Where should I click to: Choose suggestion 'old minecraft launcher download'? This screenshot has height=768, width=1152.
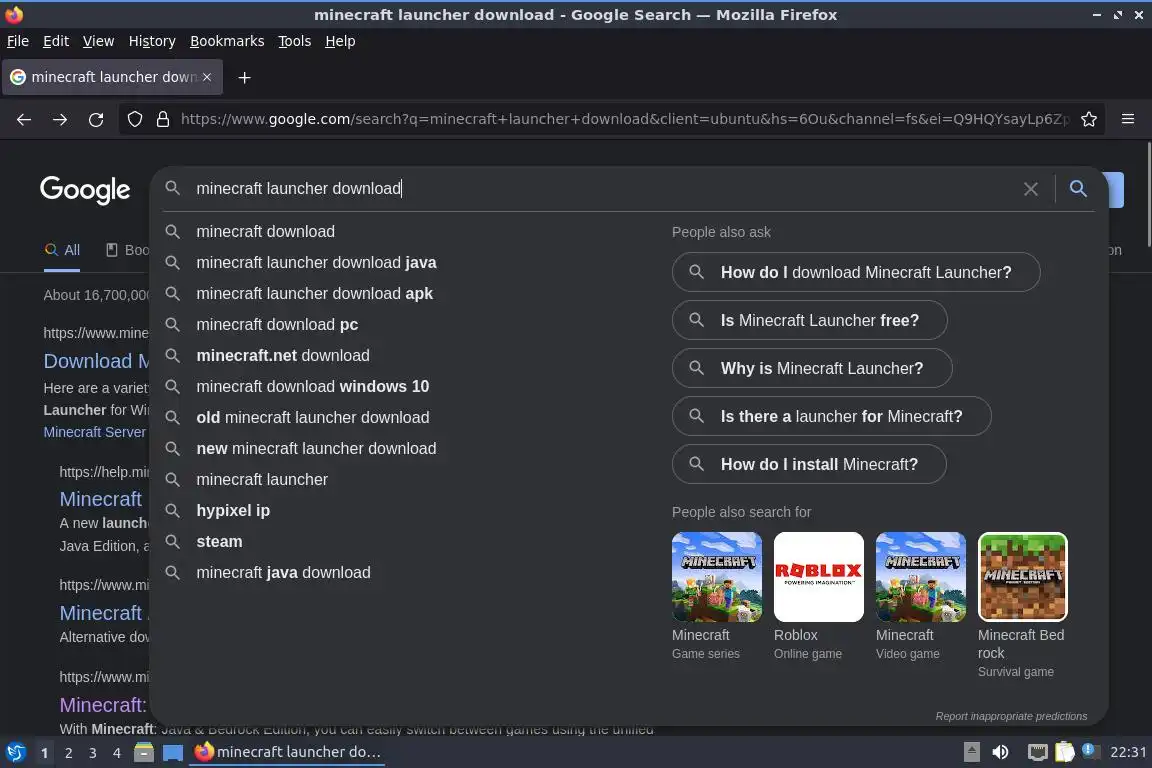coord(312,417)
